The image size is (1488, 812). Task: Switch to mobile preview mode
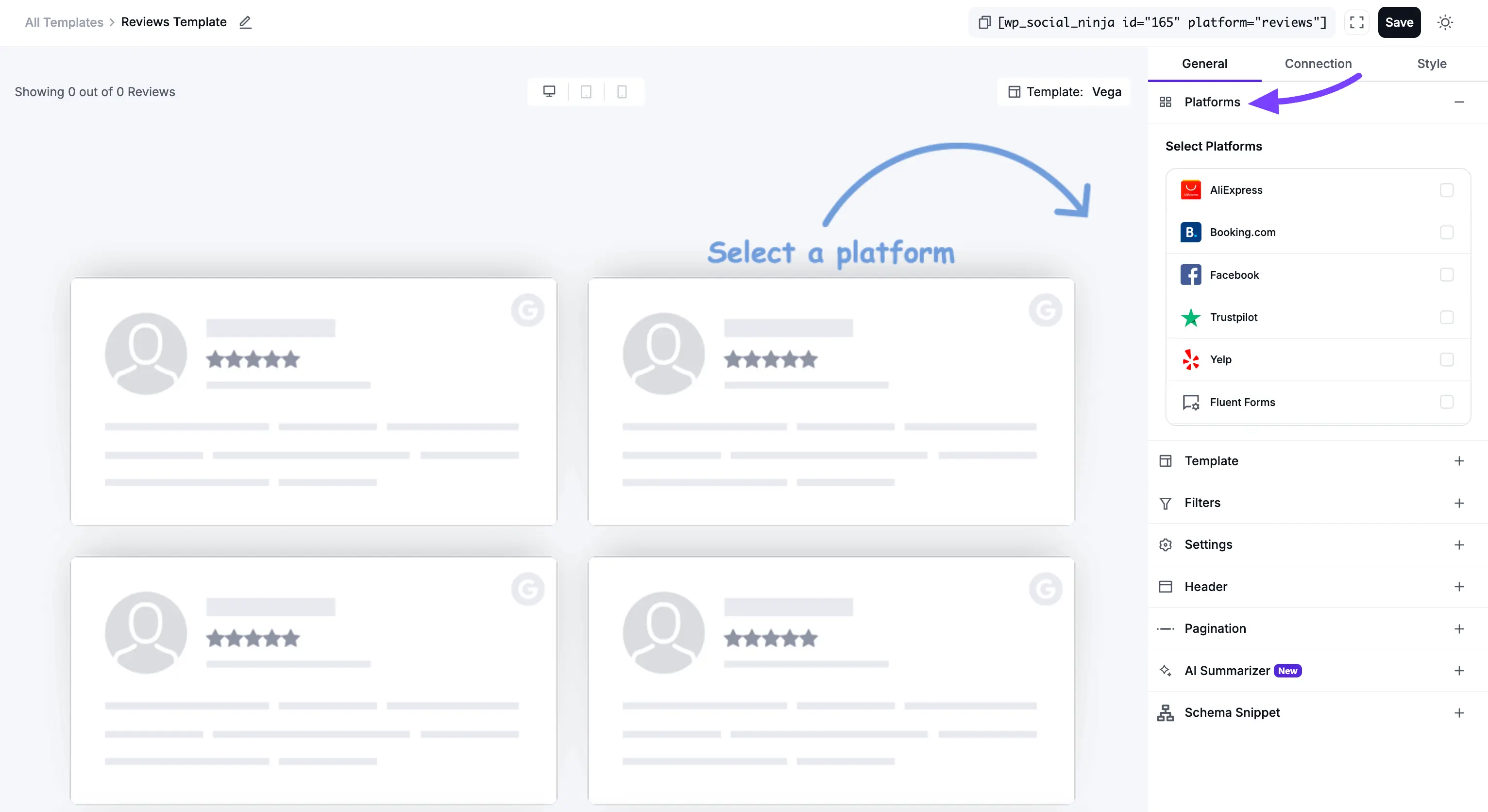coord(622,91)
